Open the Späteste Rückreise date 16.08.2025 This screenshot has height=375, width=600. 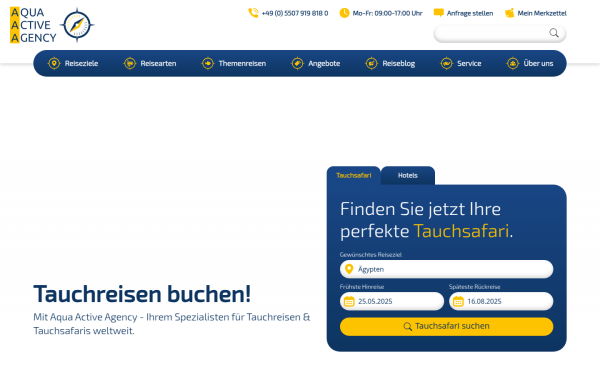point(501,301)
